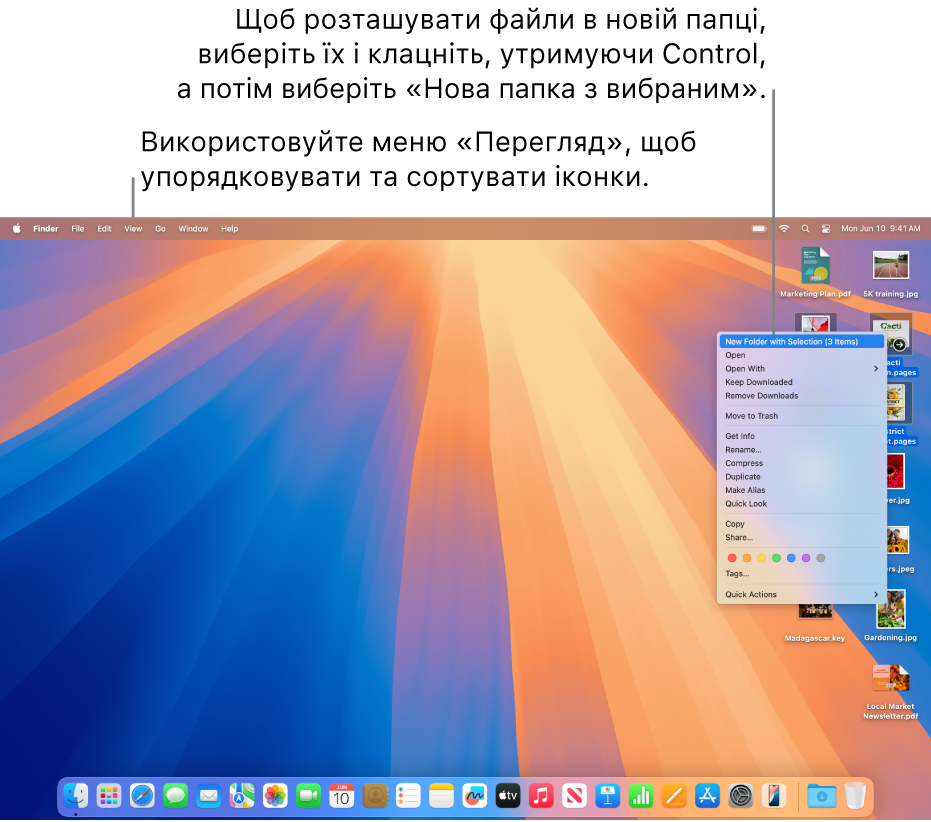Select Make Alias option
The height and width of the screenshot is (822, 931).
point(801,491)
